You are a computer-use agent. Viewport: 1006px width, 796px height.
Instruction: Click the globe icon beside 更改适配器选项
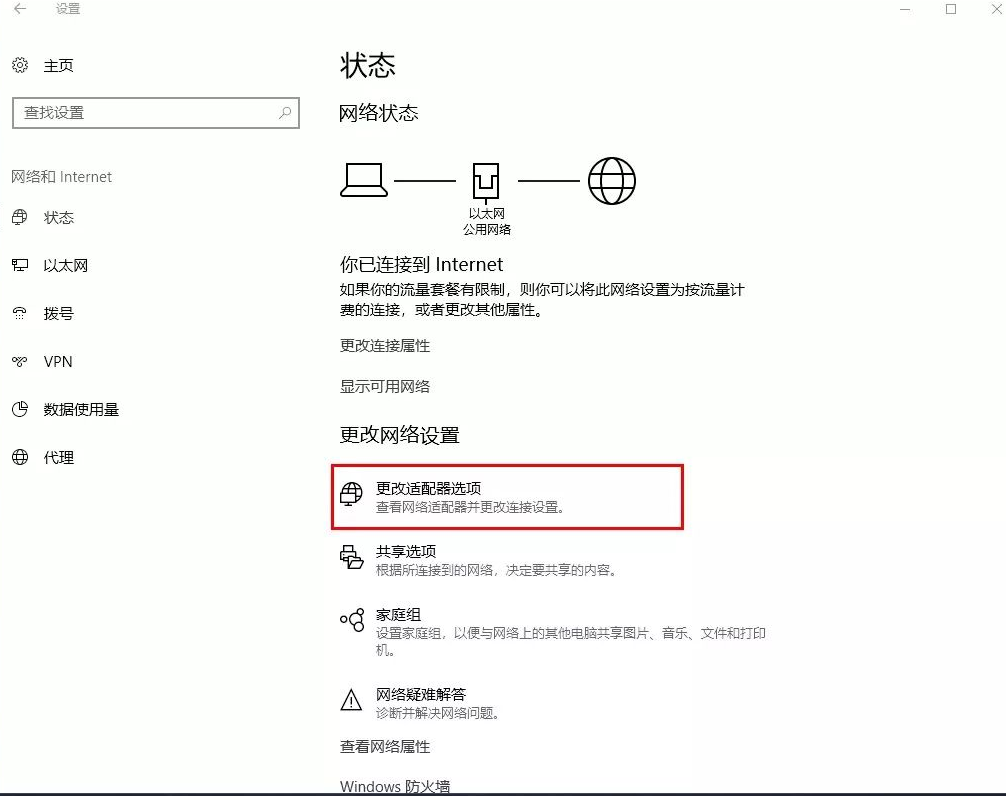[351, 493]
